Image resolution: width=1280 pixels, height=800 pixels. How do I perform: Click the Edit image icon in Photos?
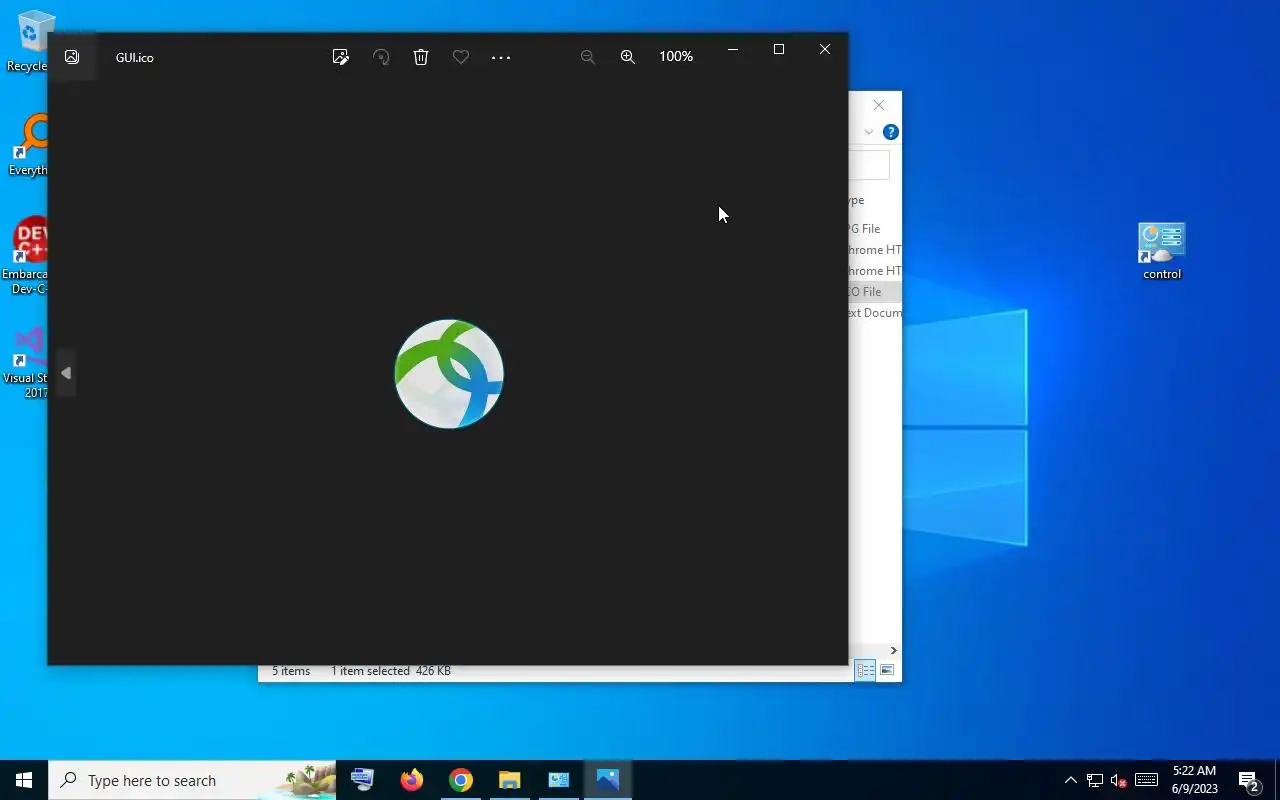341,57
